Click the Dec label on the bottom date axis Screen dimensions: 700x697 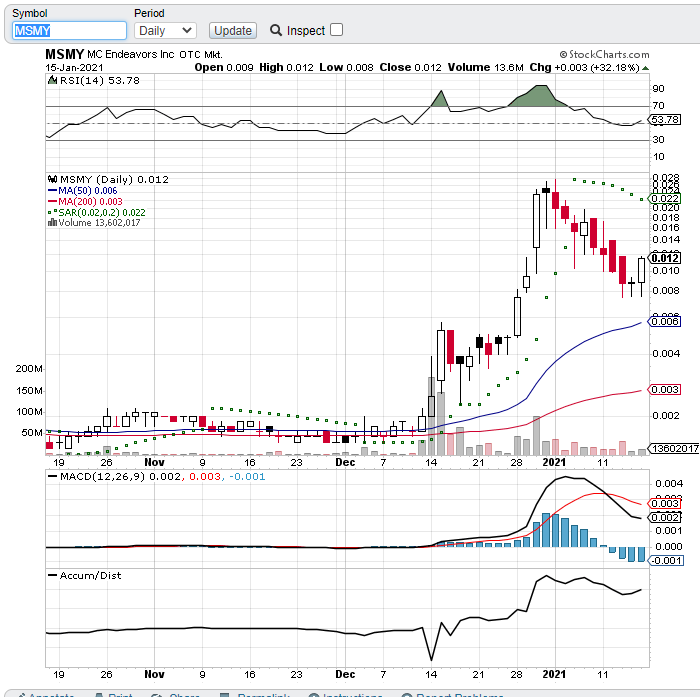click(346, 674)
